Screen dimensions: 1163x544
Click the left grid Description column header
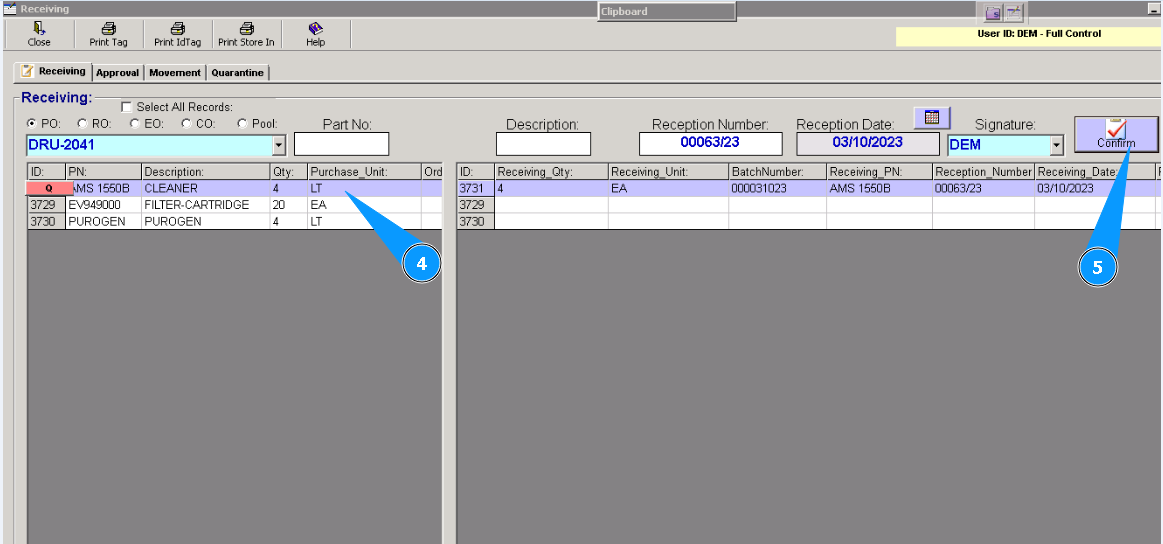(x=205, y=172)
